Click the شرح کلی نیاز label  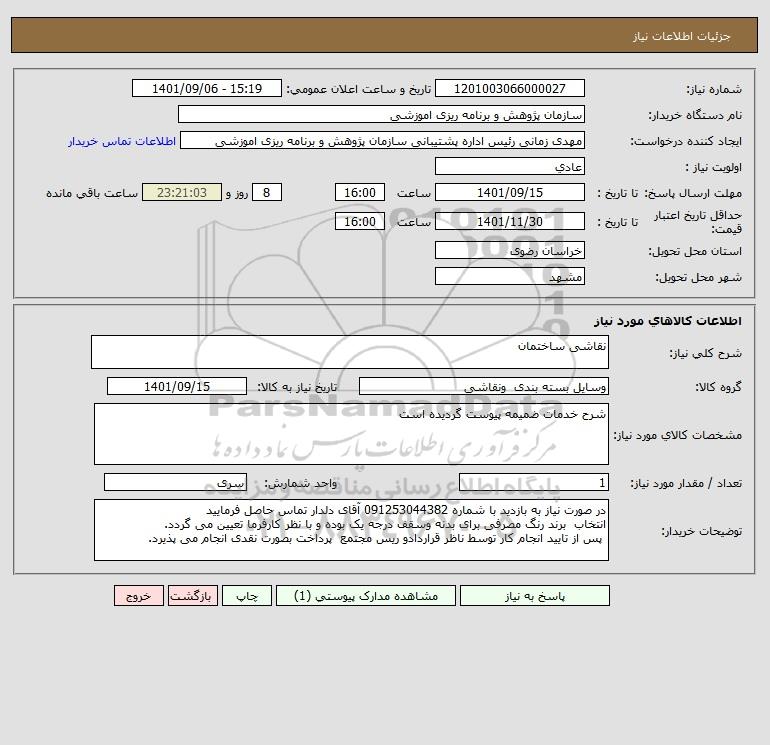(x=706, y=353)
